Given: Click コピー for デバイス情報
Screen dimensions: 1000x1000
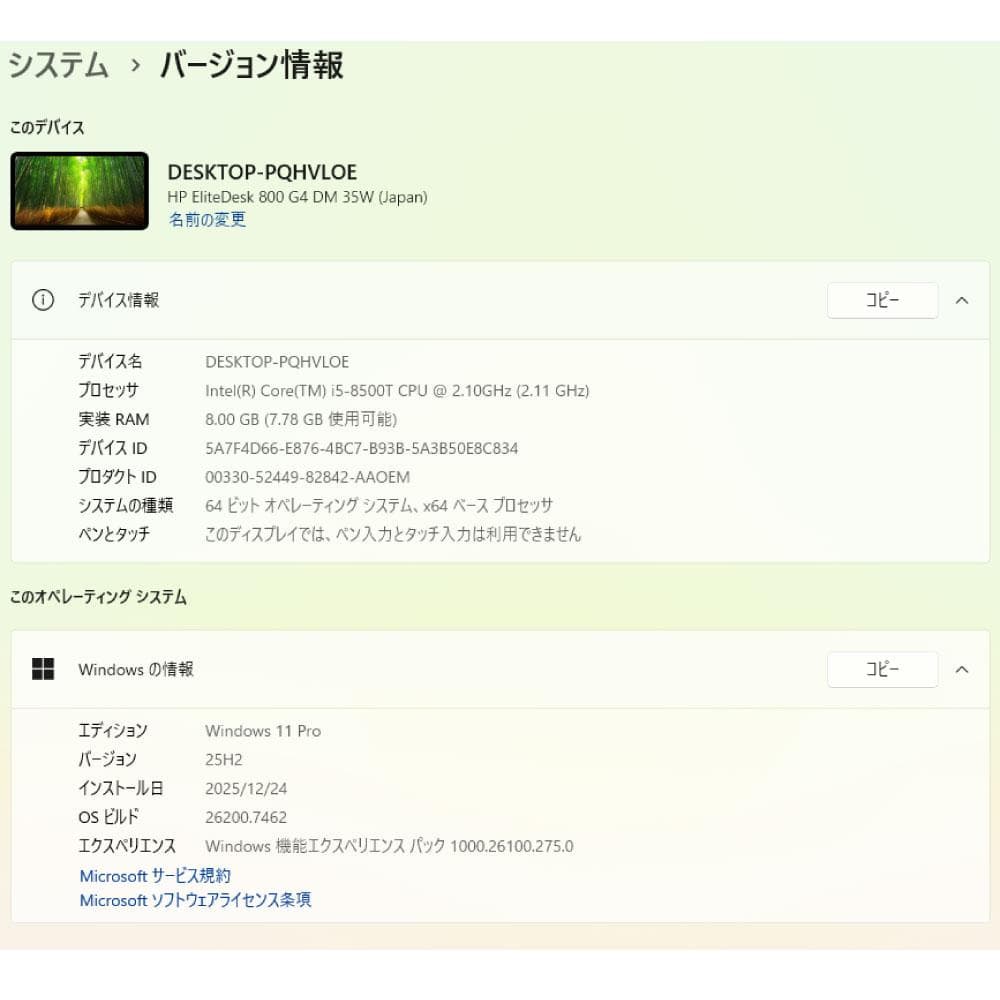Looking at the screenshot, I should (x=882, y=300).
